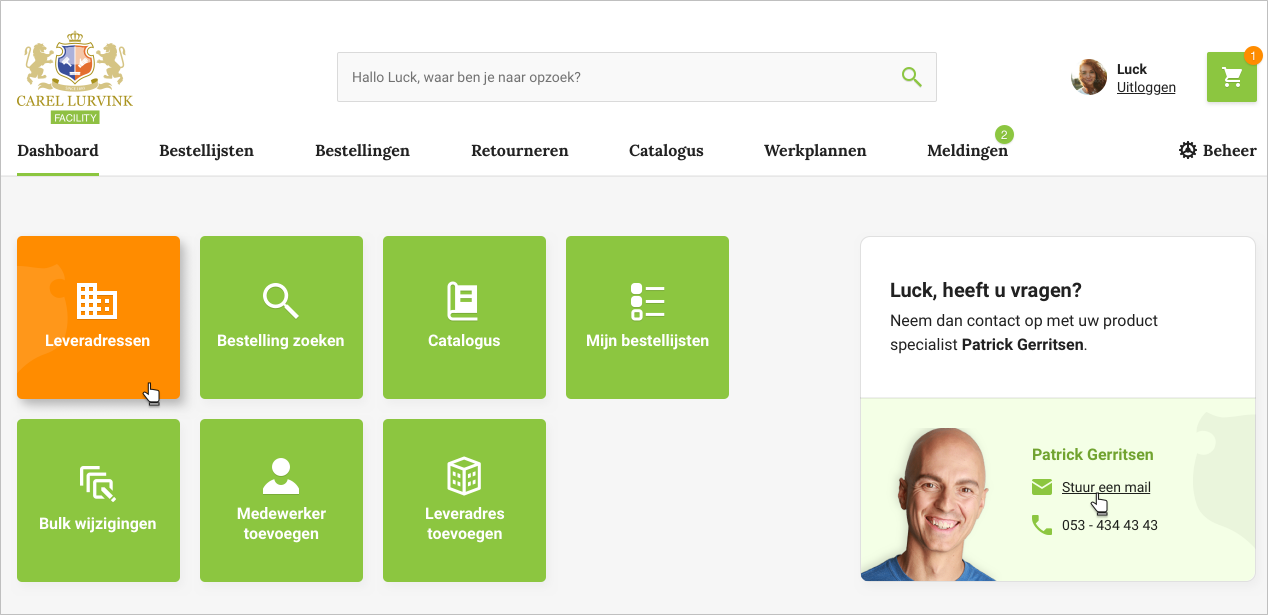
Task: Focus the search field greeting Luck
Action: 610,77
